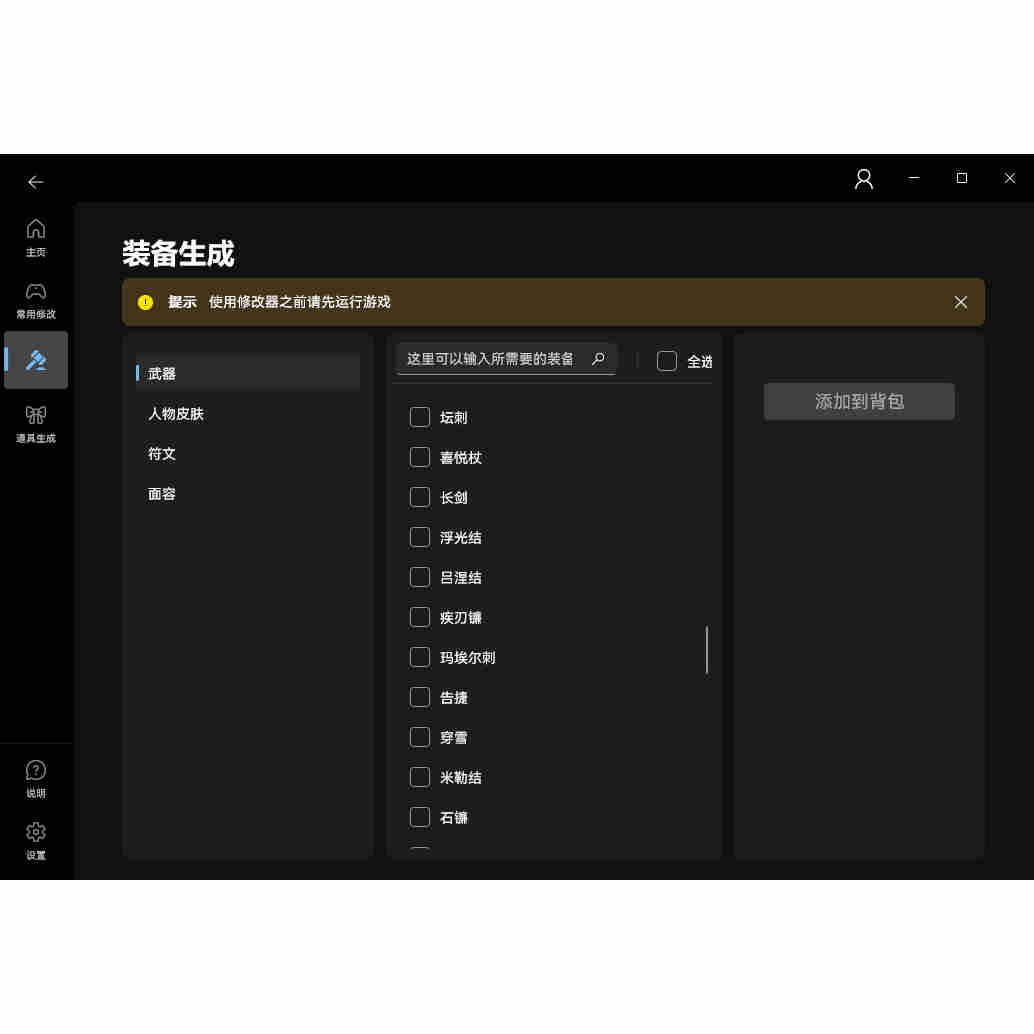Check the 玛埃尔刺 checkbox
Screen dimensions: 1034x1034
point(419,657)
